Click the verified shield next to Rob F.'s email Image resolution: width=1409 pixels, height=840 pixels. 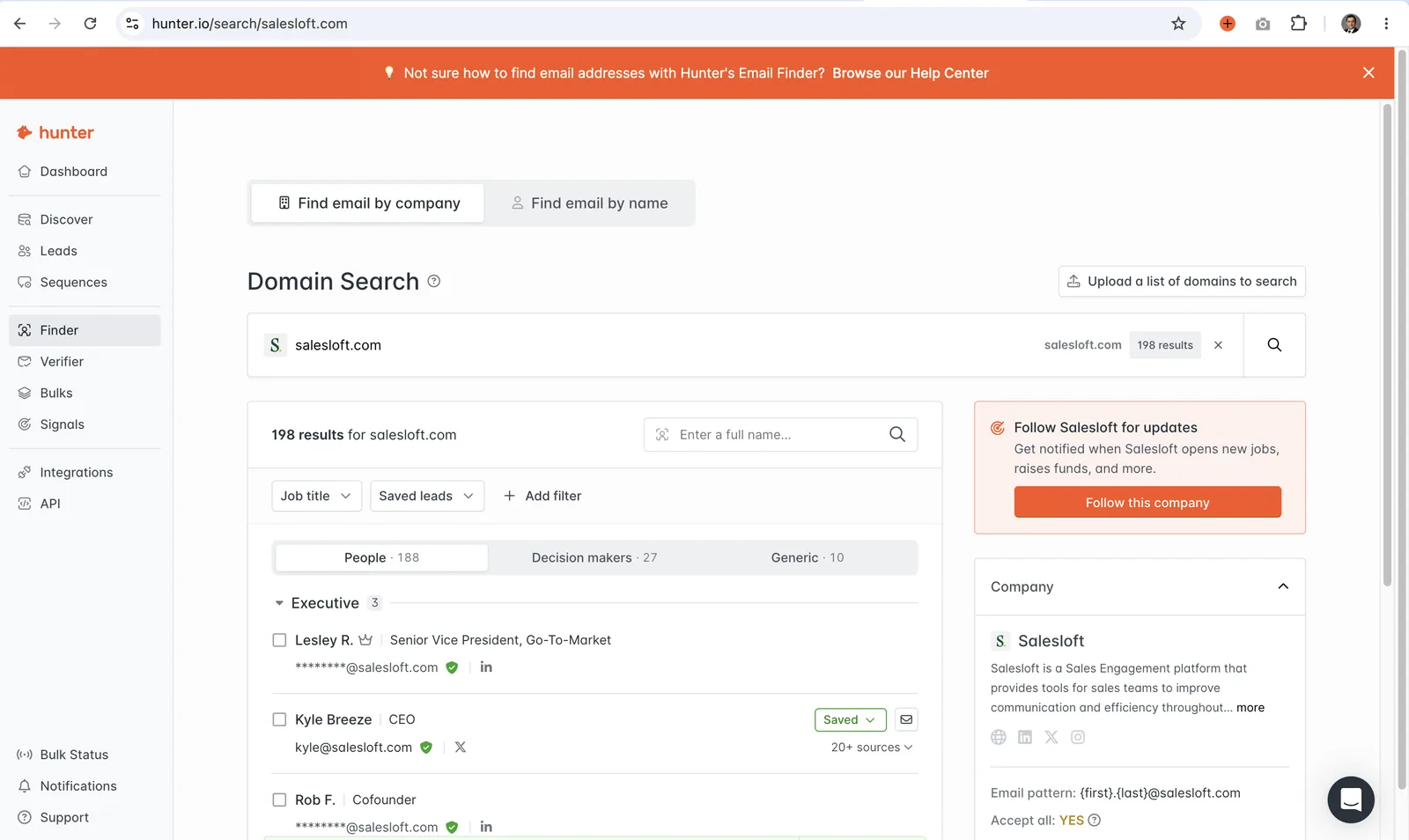click(452, 827)
